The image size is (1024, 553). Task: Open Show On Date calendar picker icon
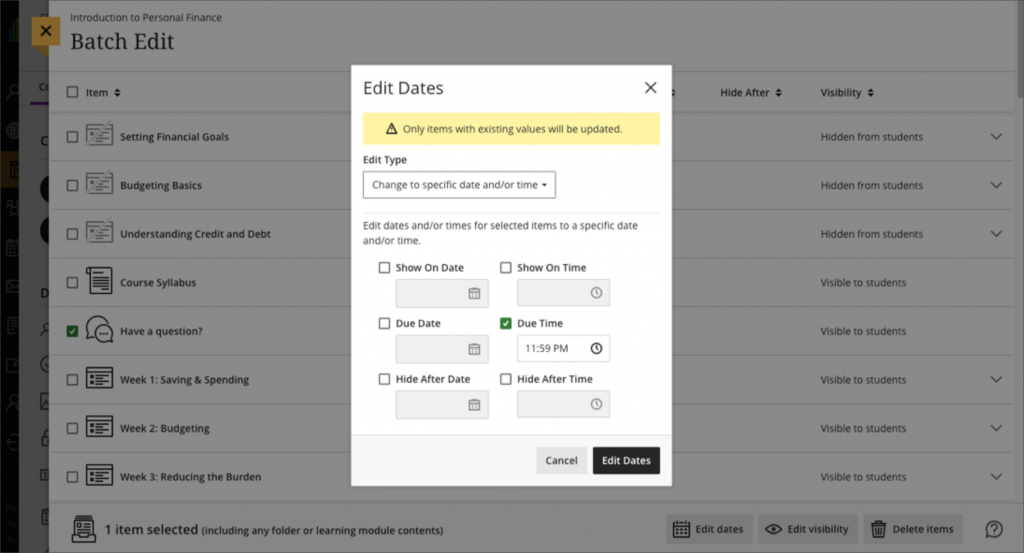click(474, 293)
